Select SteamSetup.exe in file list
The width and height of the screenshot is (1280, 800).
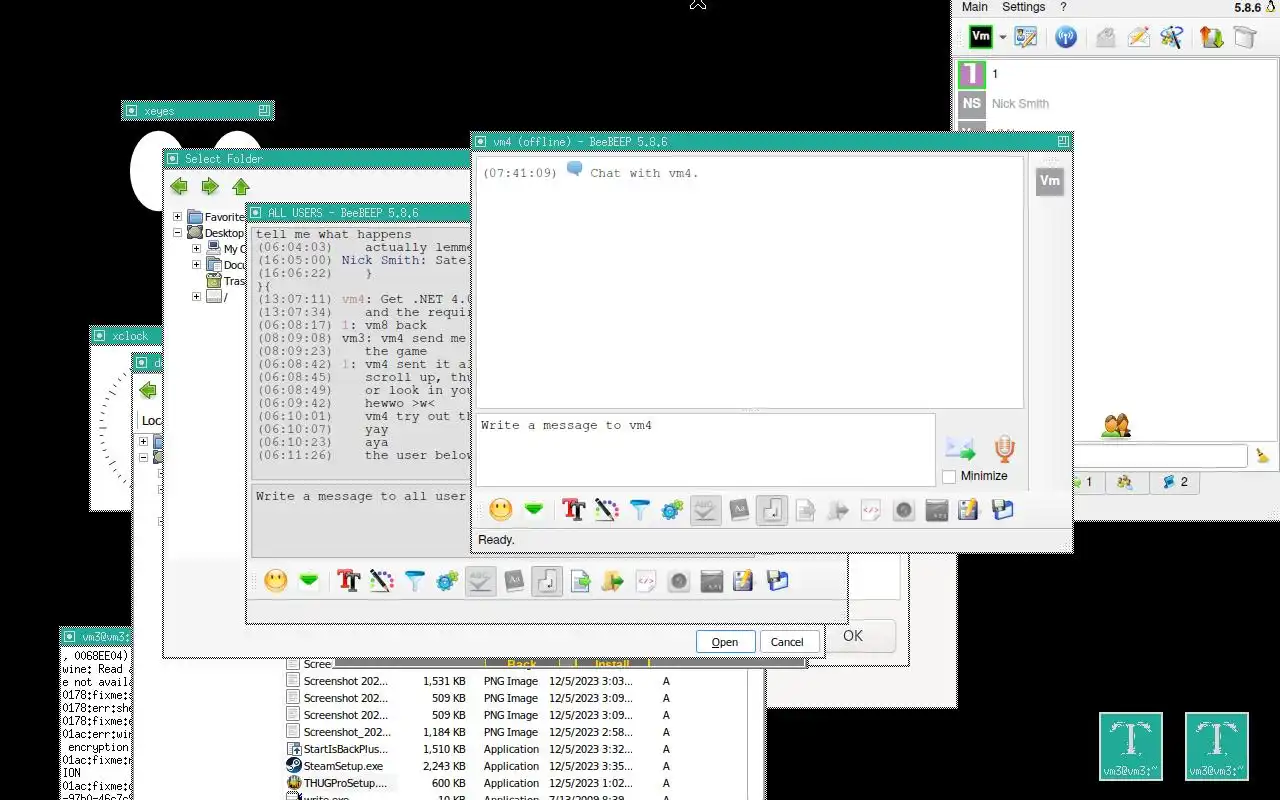point(343,766)
